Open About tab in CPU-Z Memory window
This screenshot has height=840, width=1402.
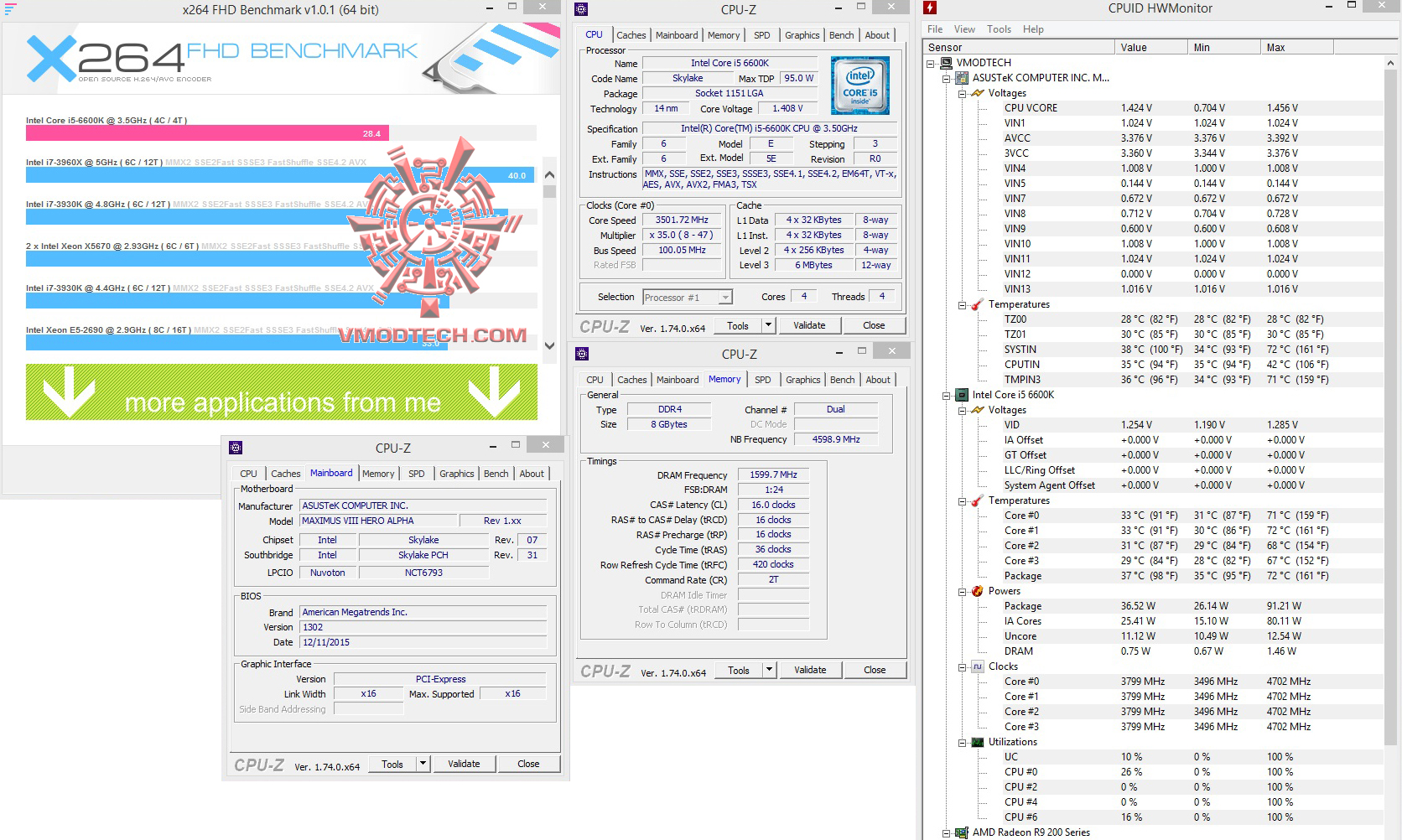tap(878, 380)
